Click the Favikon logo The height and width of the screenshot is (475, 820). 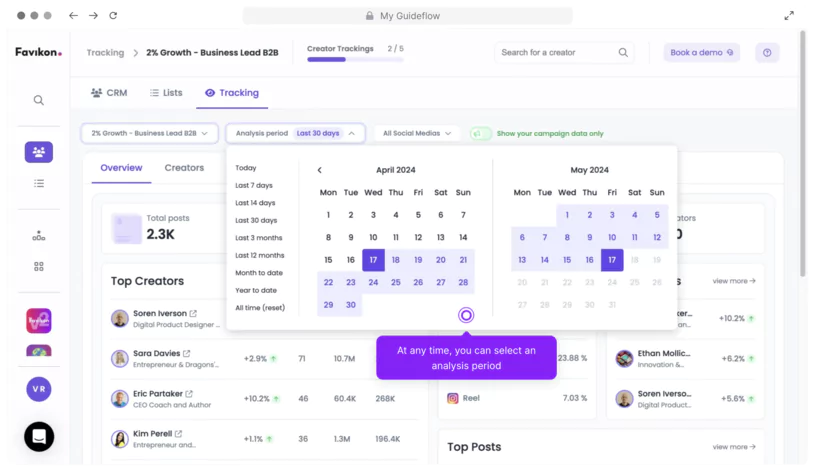[38, 52]
